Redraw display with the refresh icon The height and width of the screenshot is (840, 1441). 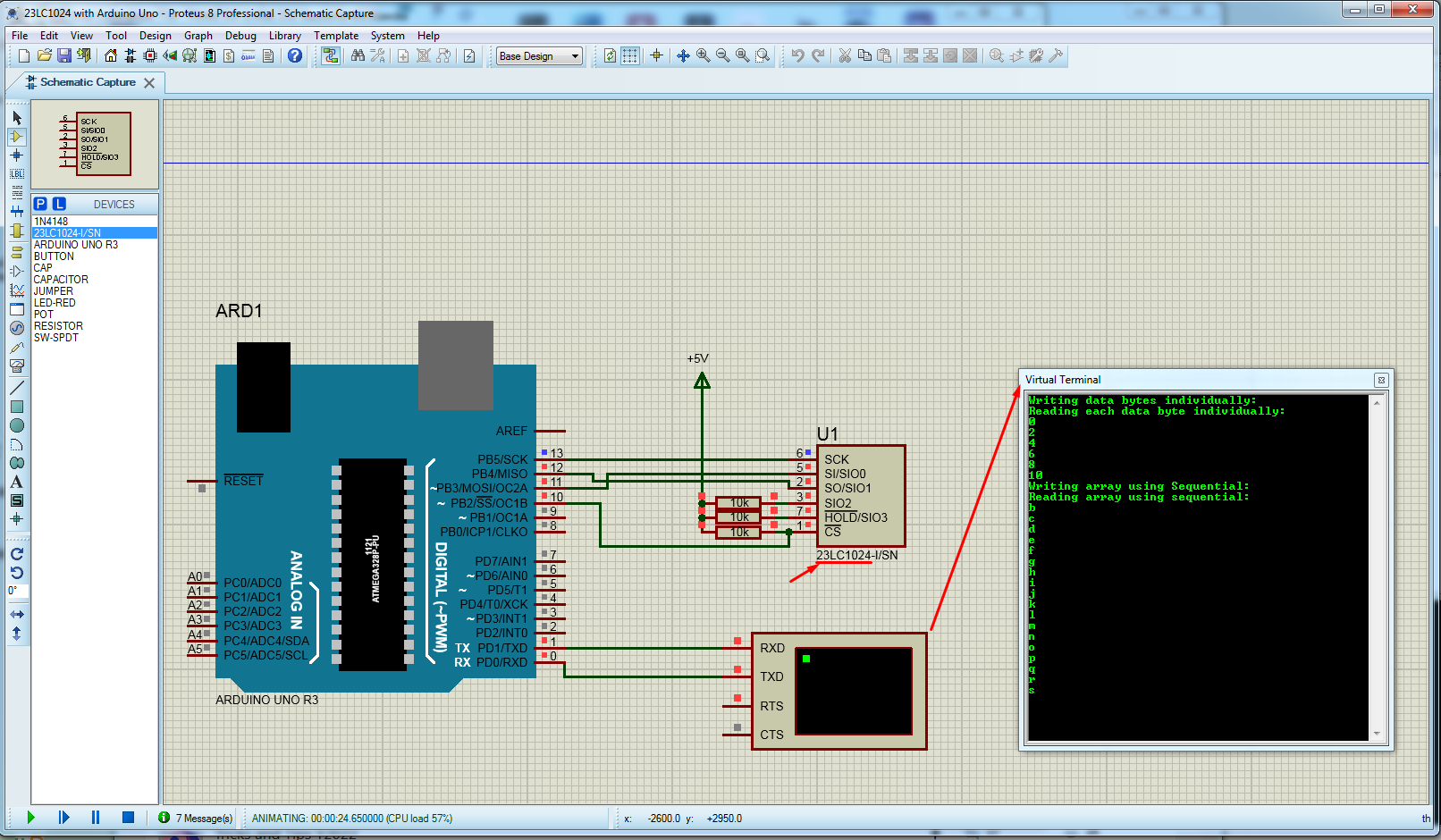[610, 55]
